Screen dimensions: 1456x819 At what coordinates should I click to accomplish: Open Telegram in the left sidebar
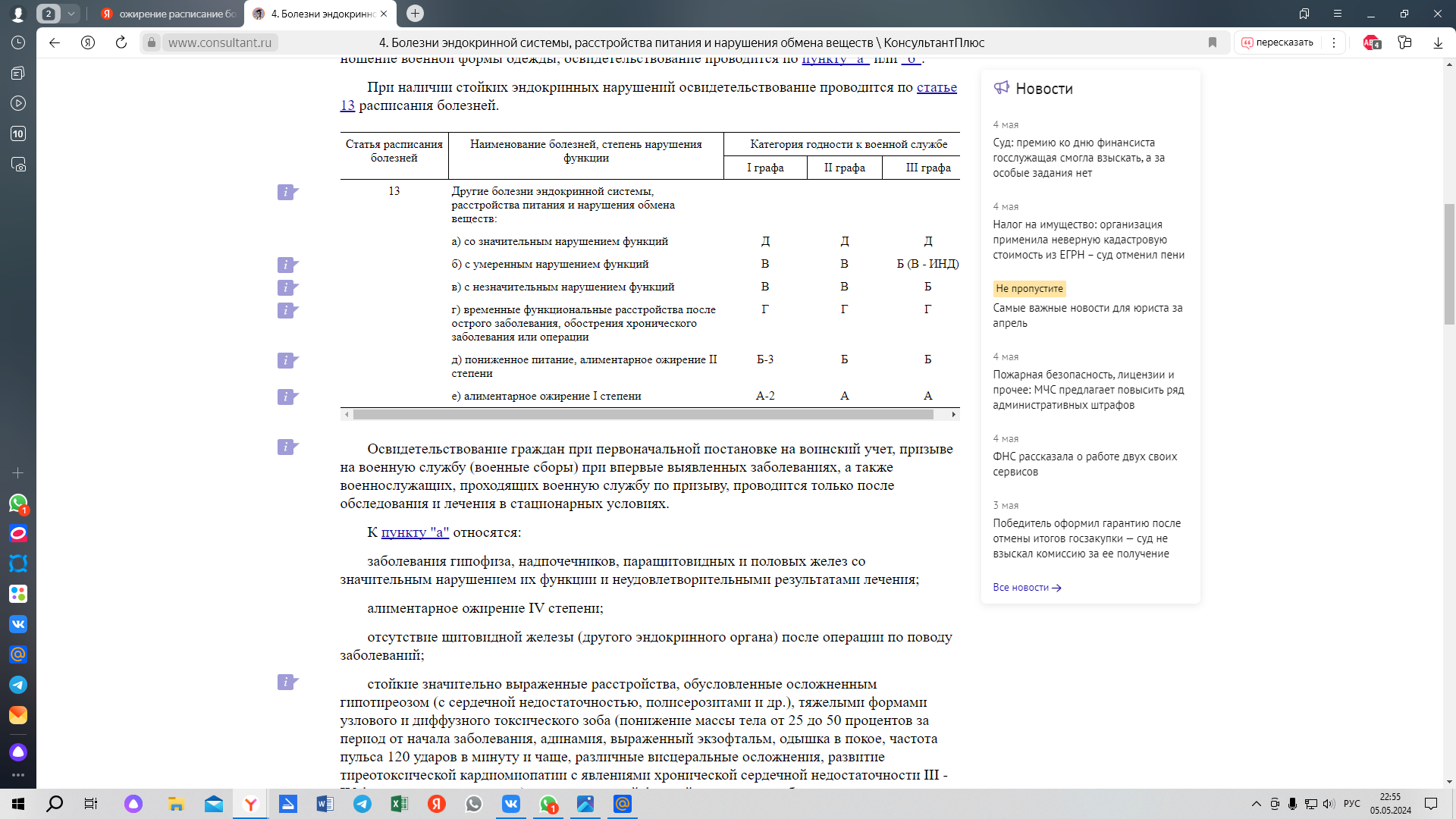(18, 685)
